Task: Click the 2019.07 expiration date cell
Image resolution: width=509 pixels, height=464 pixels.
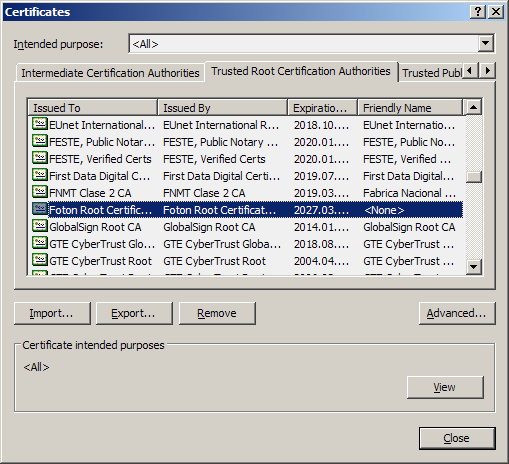Action: (321, 176)
